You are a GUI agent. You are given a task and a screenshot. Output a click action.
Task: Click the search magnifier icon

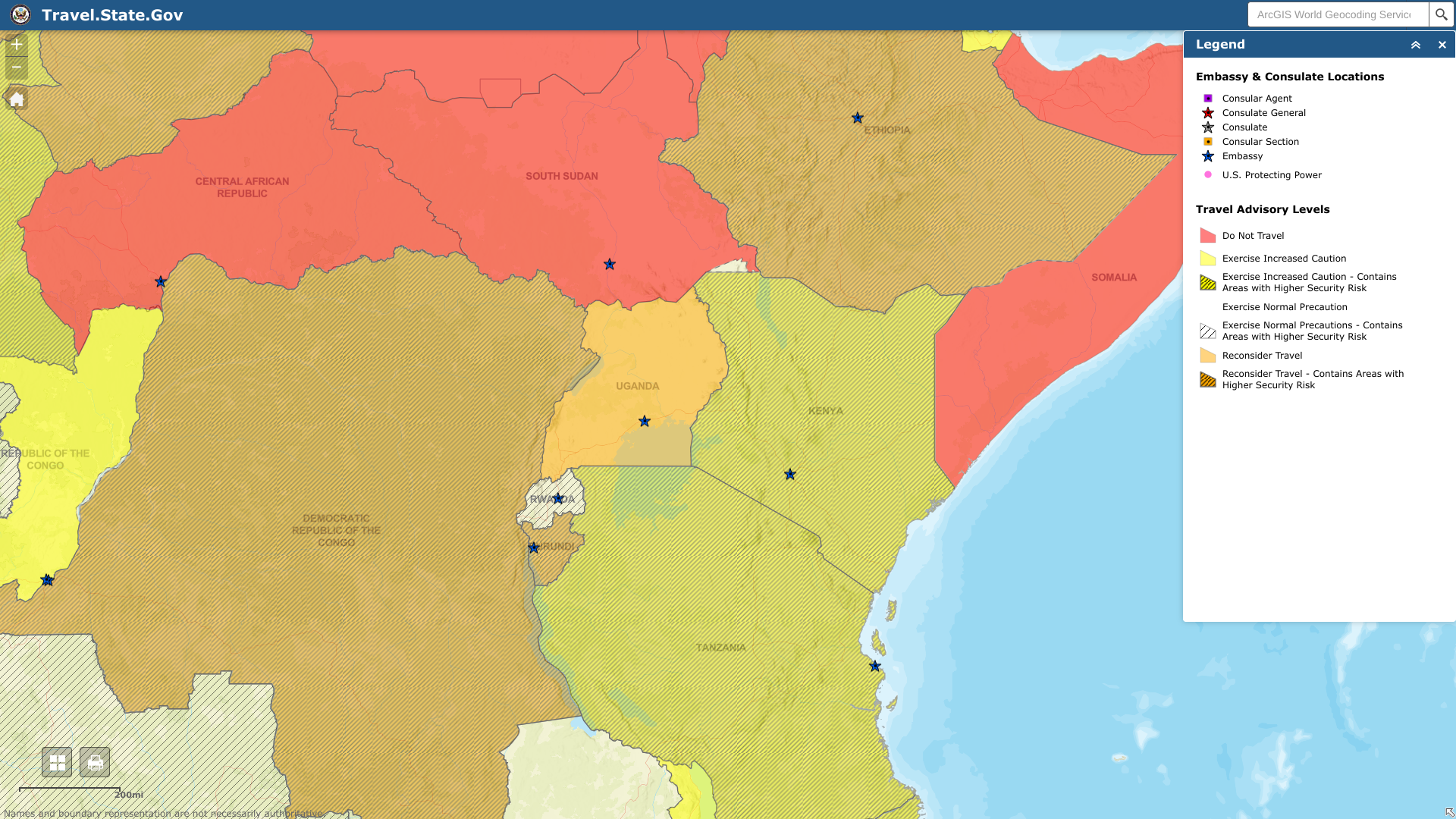click(1441, 14)
